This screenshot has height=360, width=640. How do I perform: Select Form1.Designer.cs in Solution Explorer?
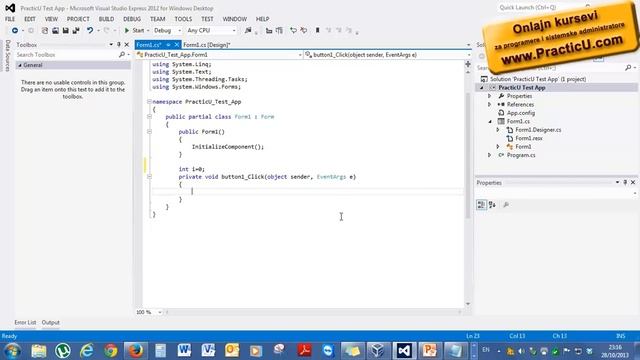[x=538, y=130]
